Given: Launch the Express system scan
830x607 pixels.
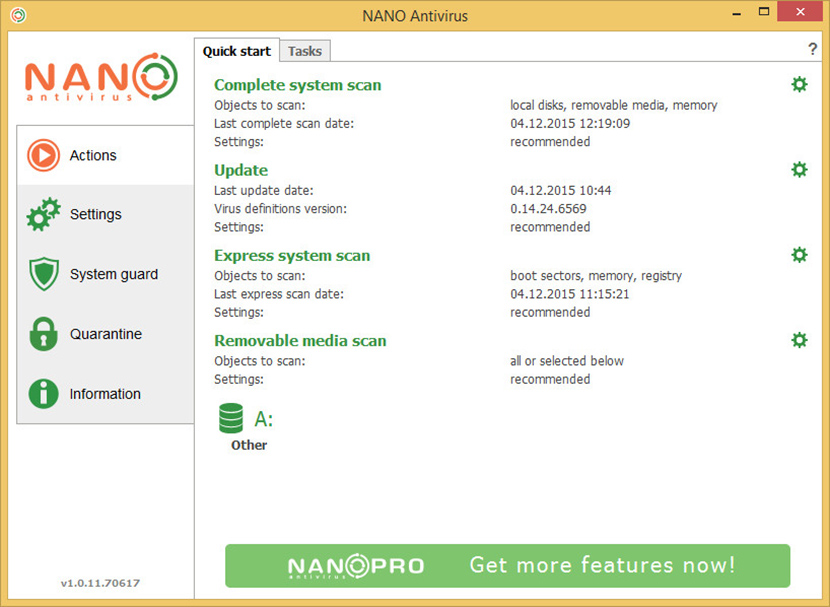Looking at the screenshot, I should [x=292, y=255].
